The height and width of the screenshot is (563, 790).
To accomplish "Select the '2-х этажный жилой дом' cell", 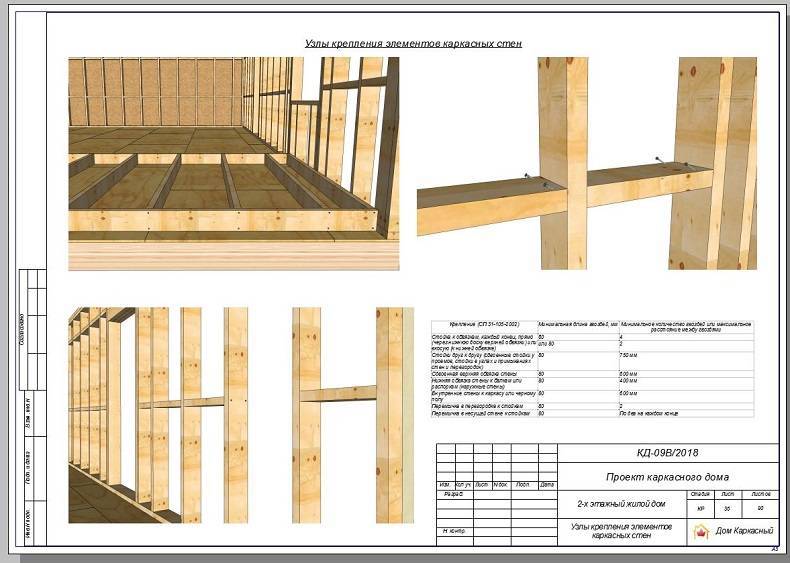I will pos(622,504).
